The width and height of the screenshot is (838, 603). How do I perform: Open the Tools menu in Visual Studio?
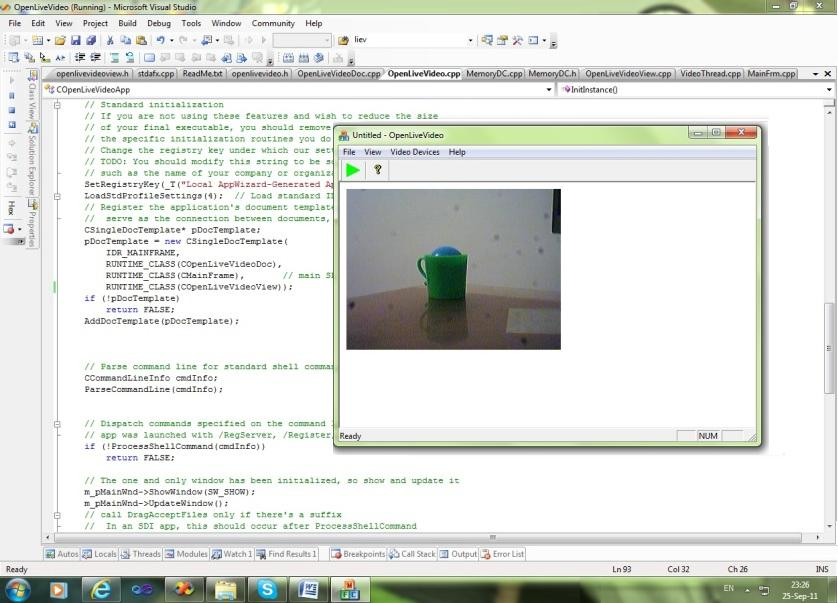click(191, 24)
